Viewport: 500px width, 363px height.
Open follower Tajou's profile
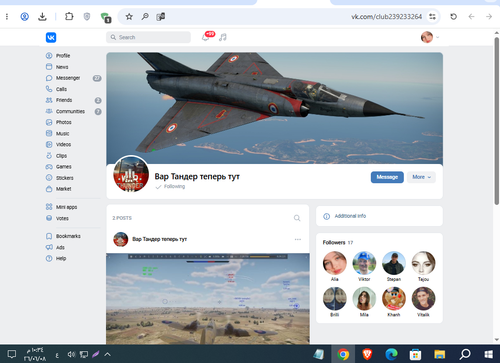[423, 266]
